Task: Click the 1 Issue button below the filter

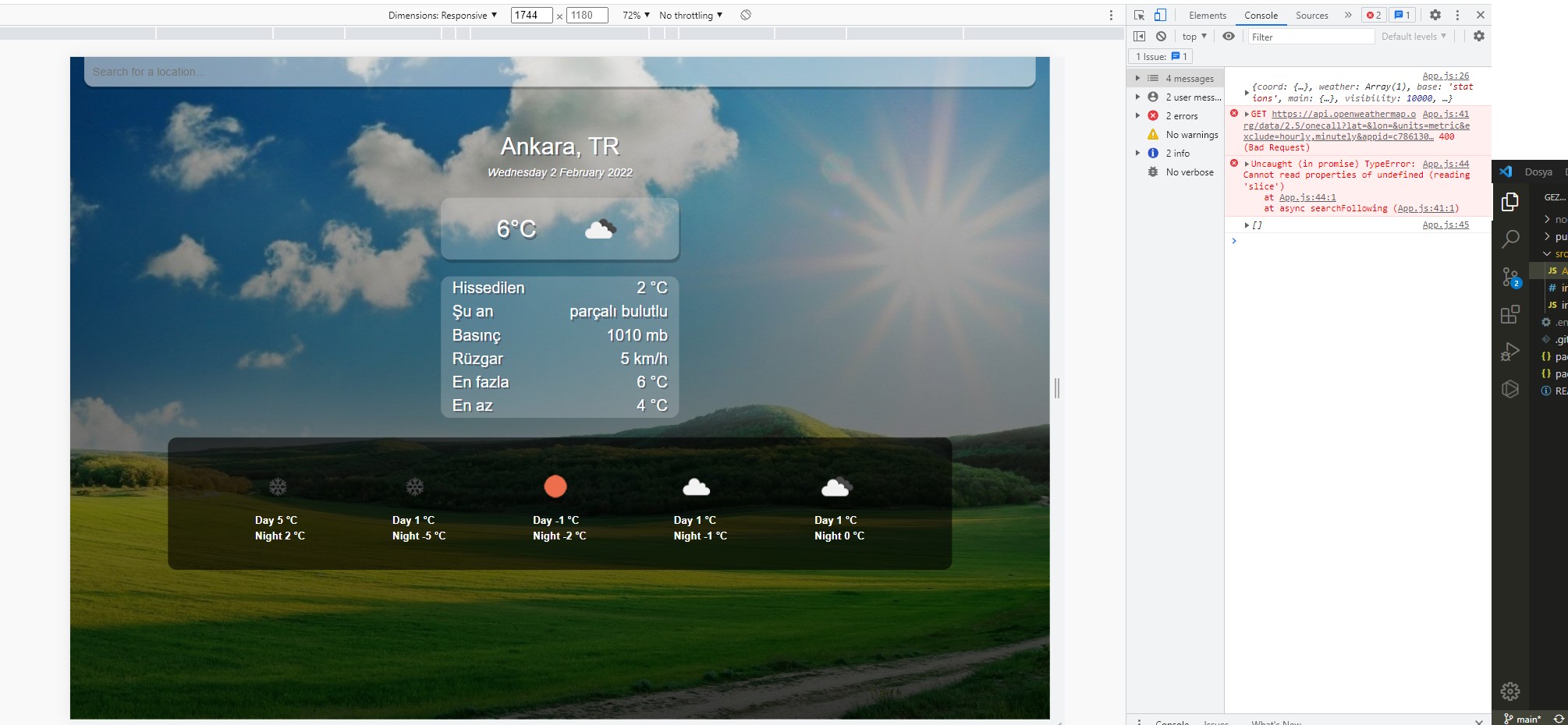Action: click(1161, 56)
